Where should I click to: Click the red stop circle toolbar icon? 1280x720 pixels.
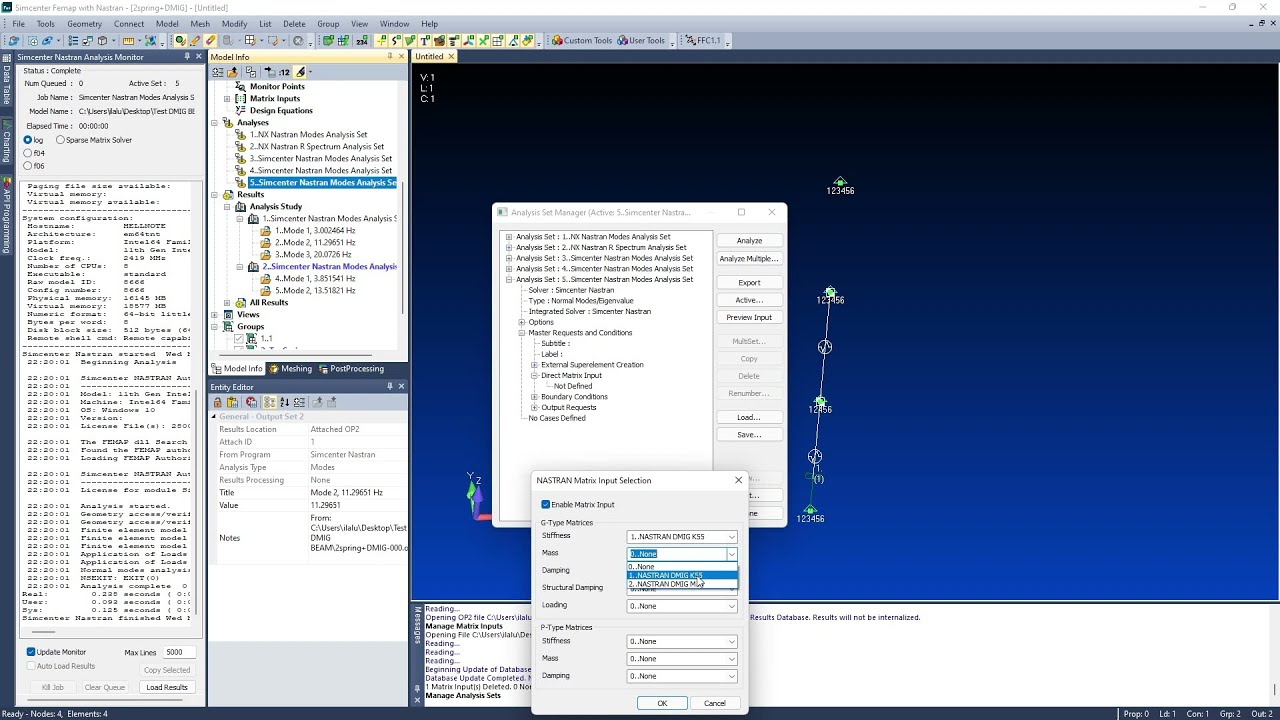tap(298, 41)
